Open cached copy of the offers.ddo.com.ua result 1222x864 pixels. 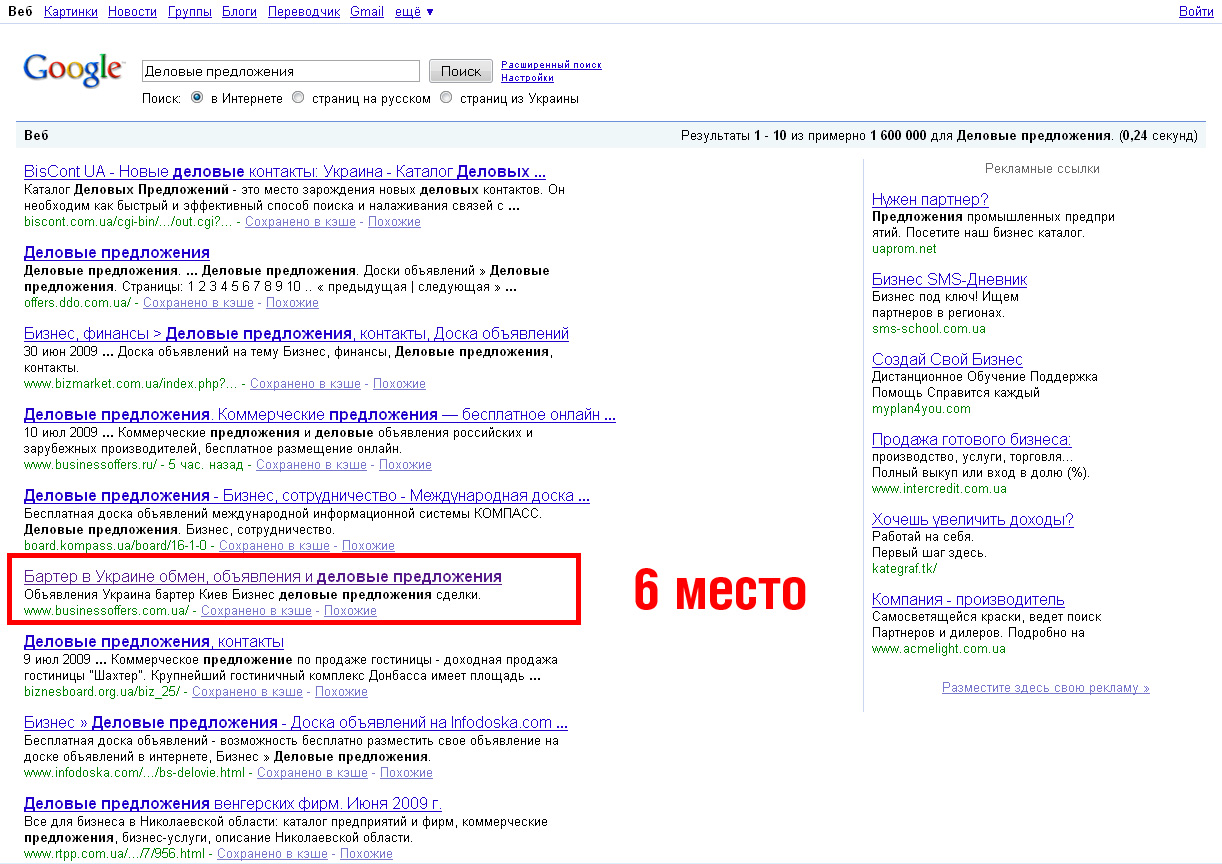pos(198,302)
